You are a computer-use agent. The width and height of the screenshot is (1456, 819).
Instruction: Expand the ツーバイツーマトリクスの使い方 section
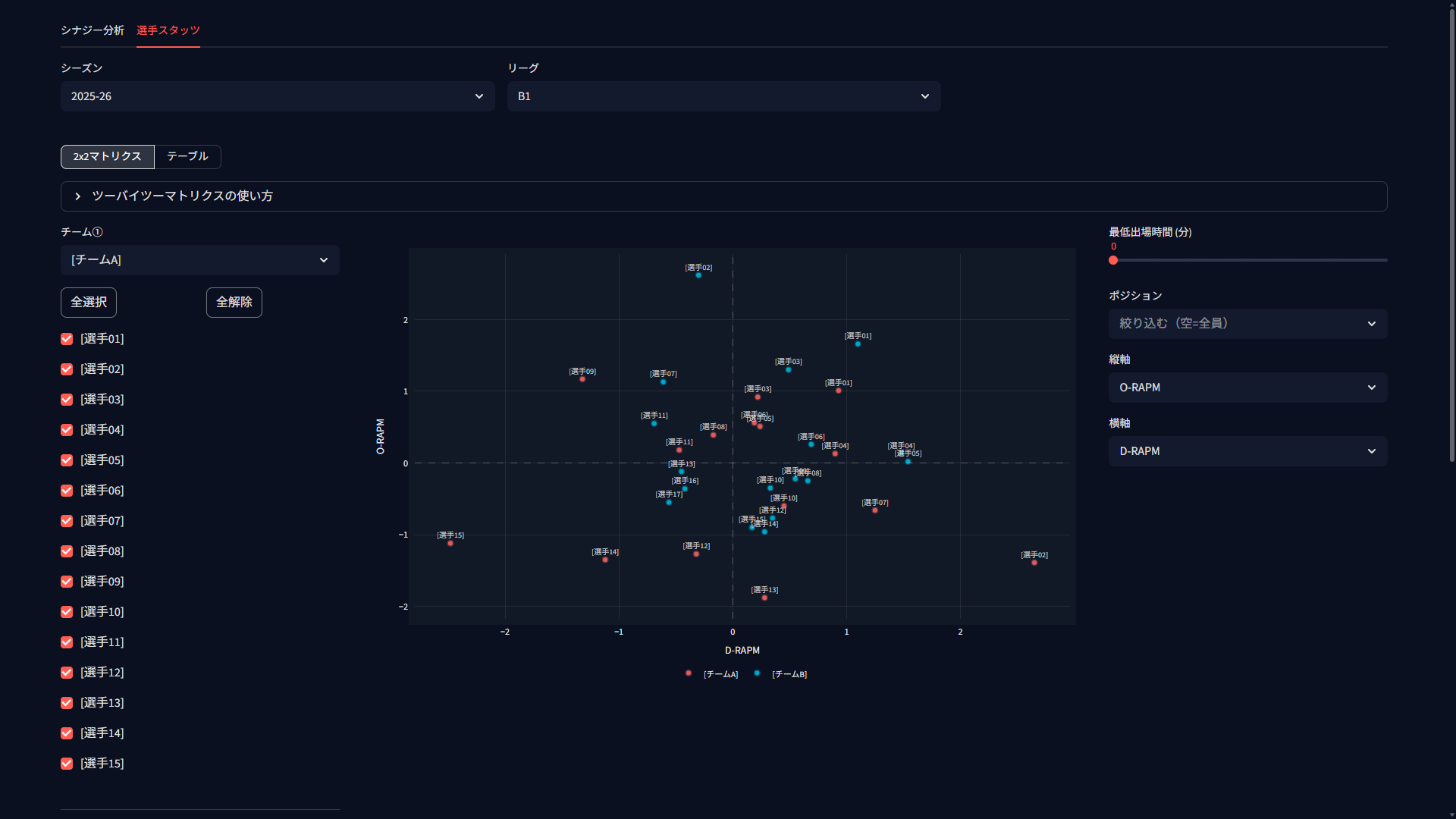[x=723, y=196]
